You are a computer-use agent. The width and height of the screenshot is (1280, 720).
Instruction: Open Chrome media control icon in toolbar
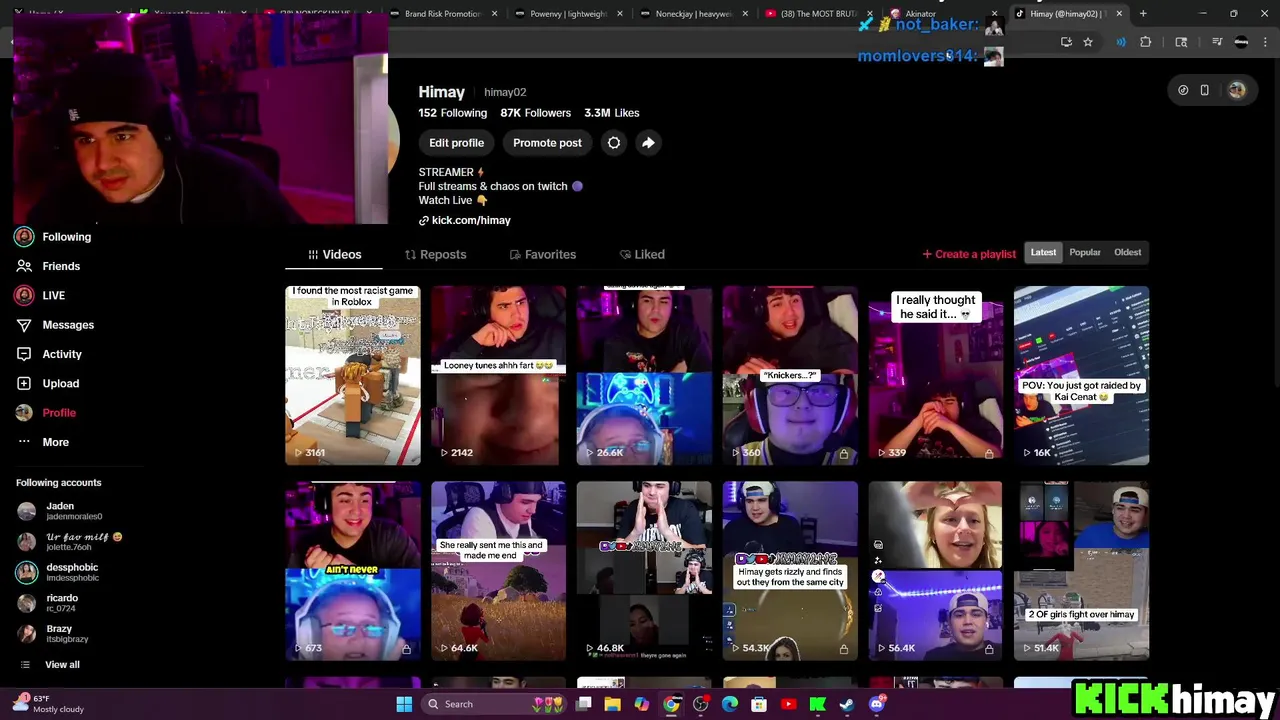click(x=1217, y=42)
